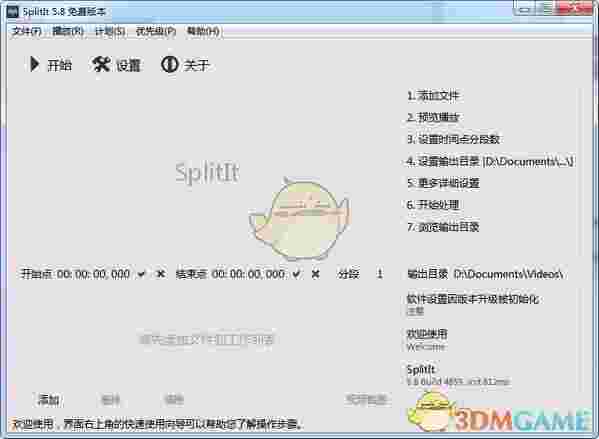The image size is (599, 439).
Task: Open the 播放(R) menu
Action: pyautogui.click(x=68, y=31)
